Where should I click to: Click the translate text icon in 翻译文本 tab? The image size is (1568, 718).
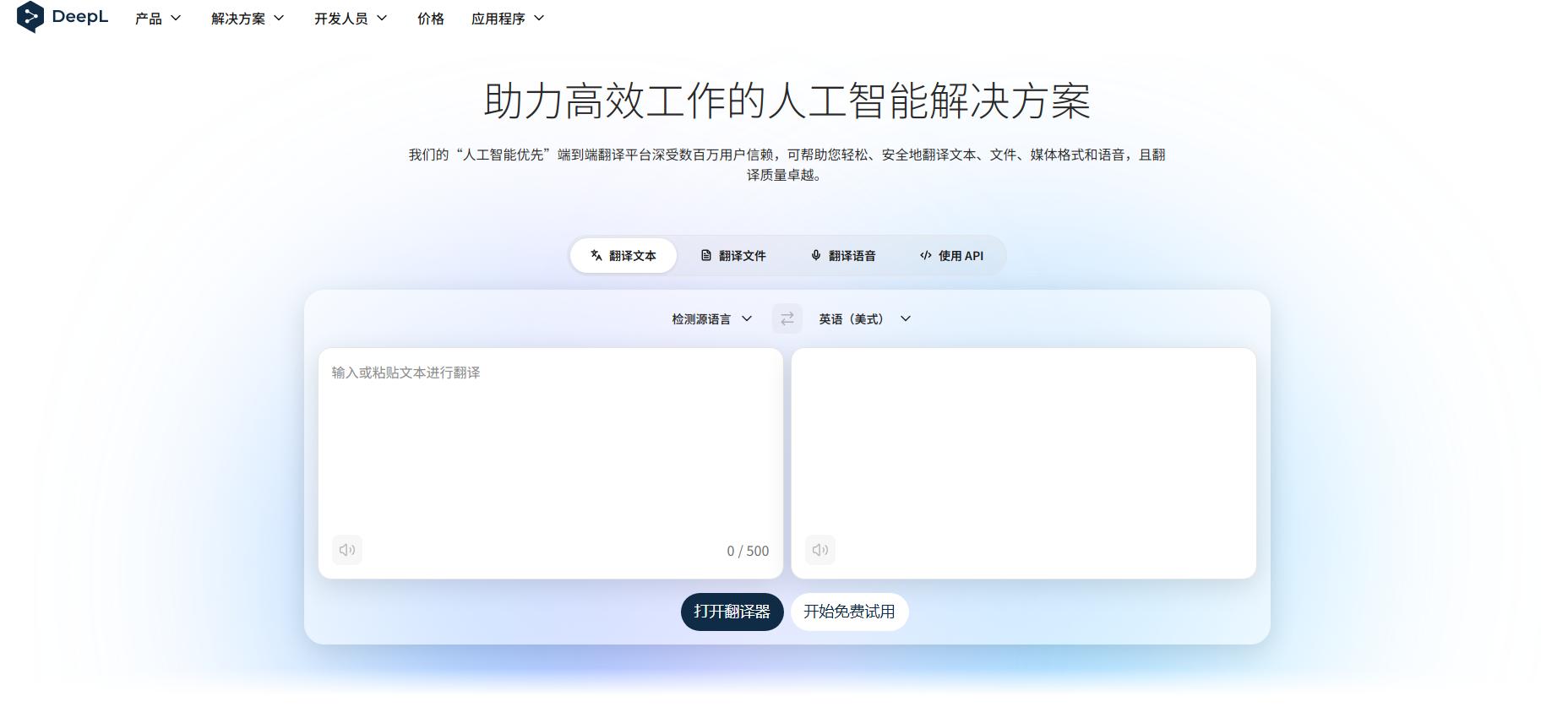pyautogui.click(x=596, y=255)
